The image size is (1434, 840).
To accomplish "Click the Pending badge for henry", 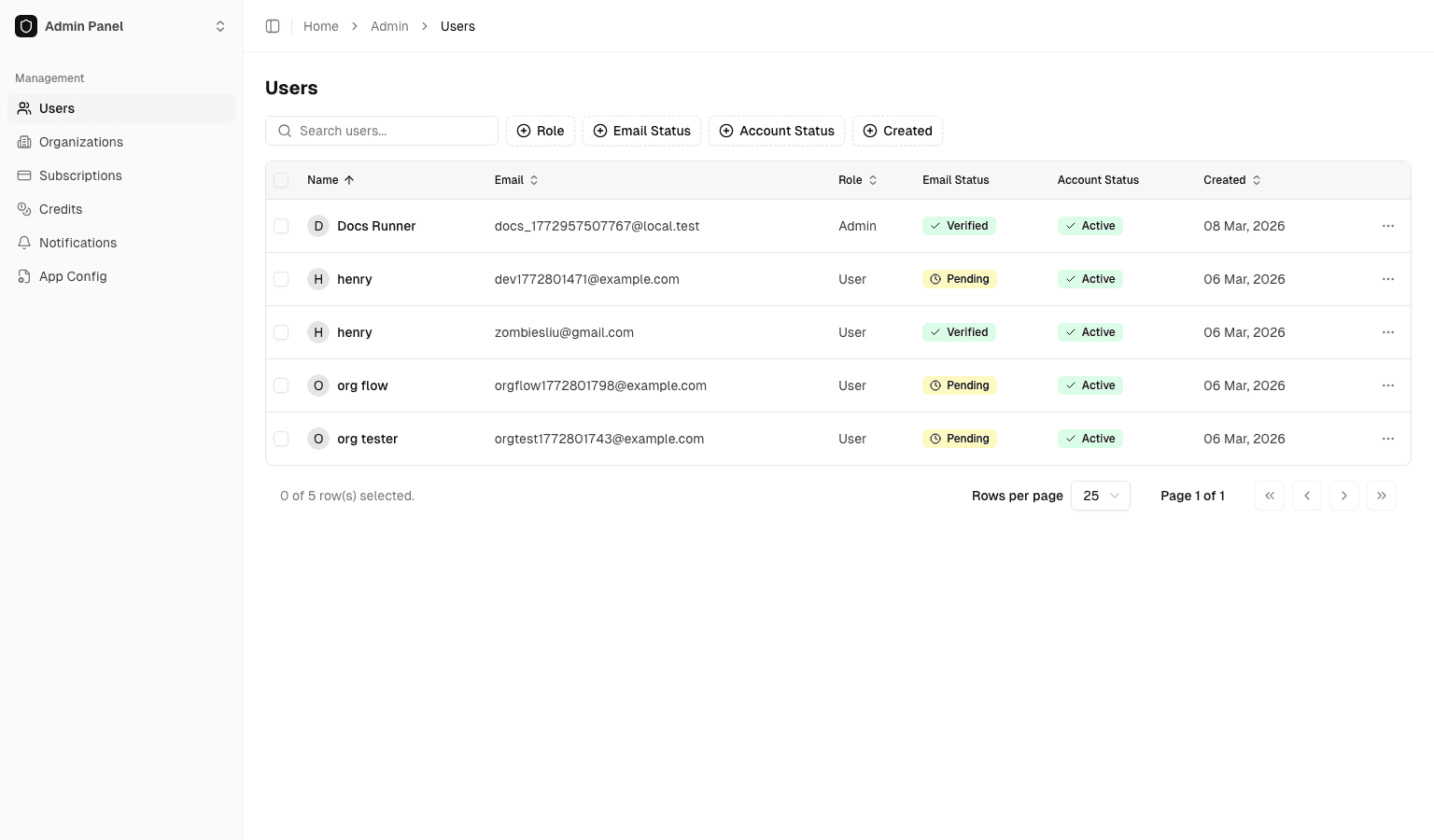I will (959, 278).
